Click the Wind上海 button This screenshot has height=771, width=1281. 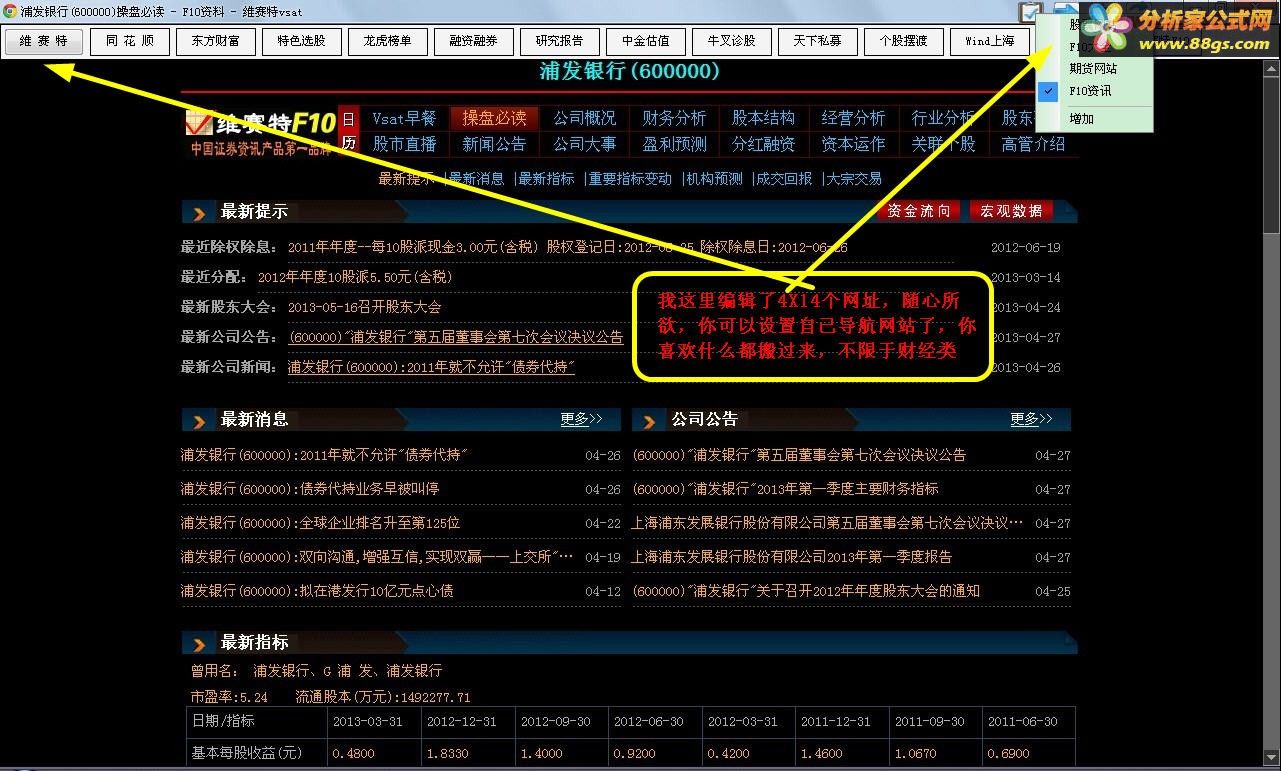pyautogui.click(x=990, y=41)
